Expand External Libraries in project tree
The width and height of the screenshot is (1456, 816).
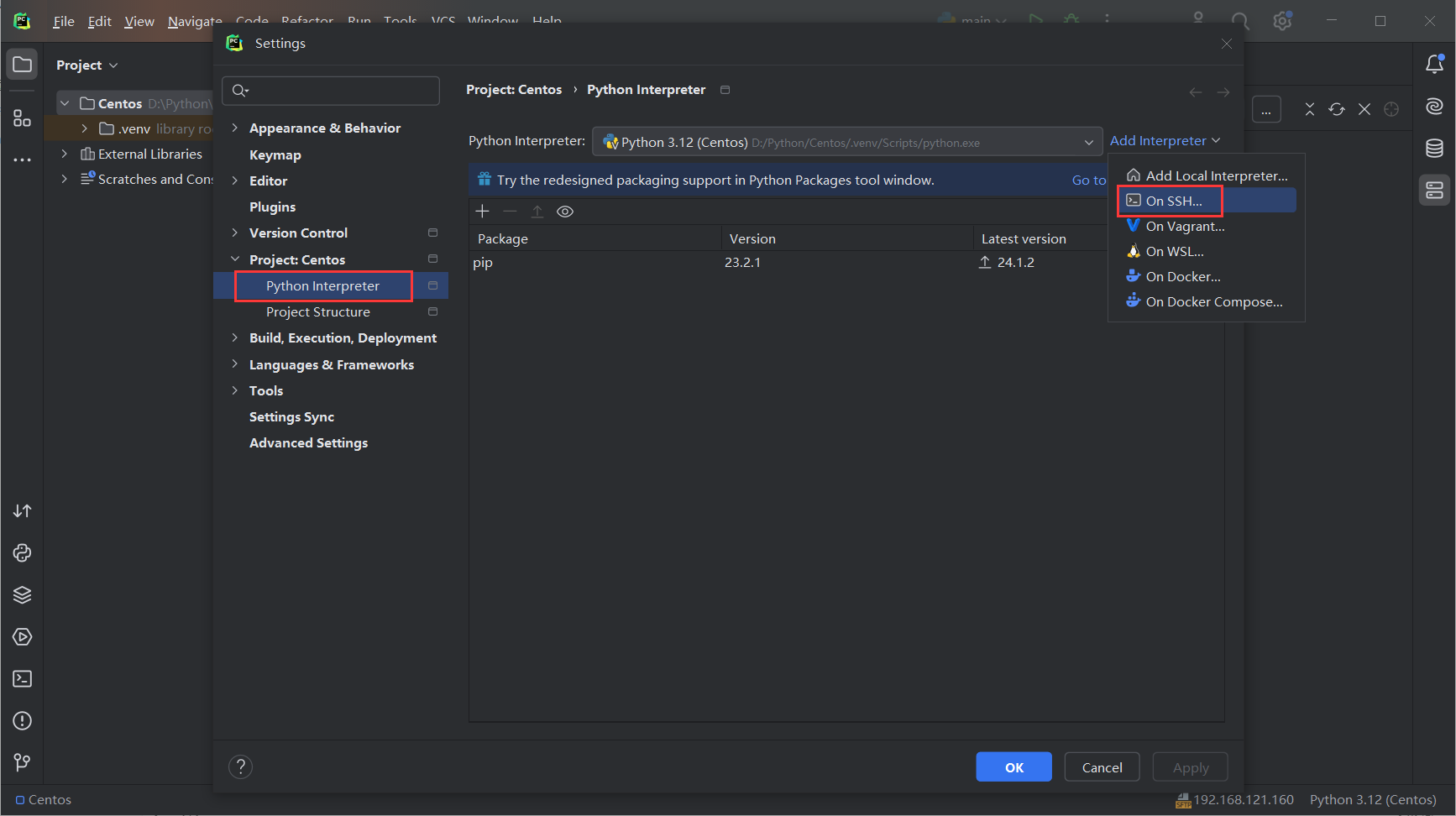coord(65,154)
